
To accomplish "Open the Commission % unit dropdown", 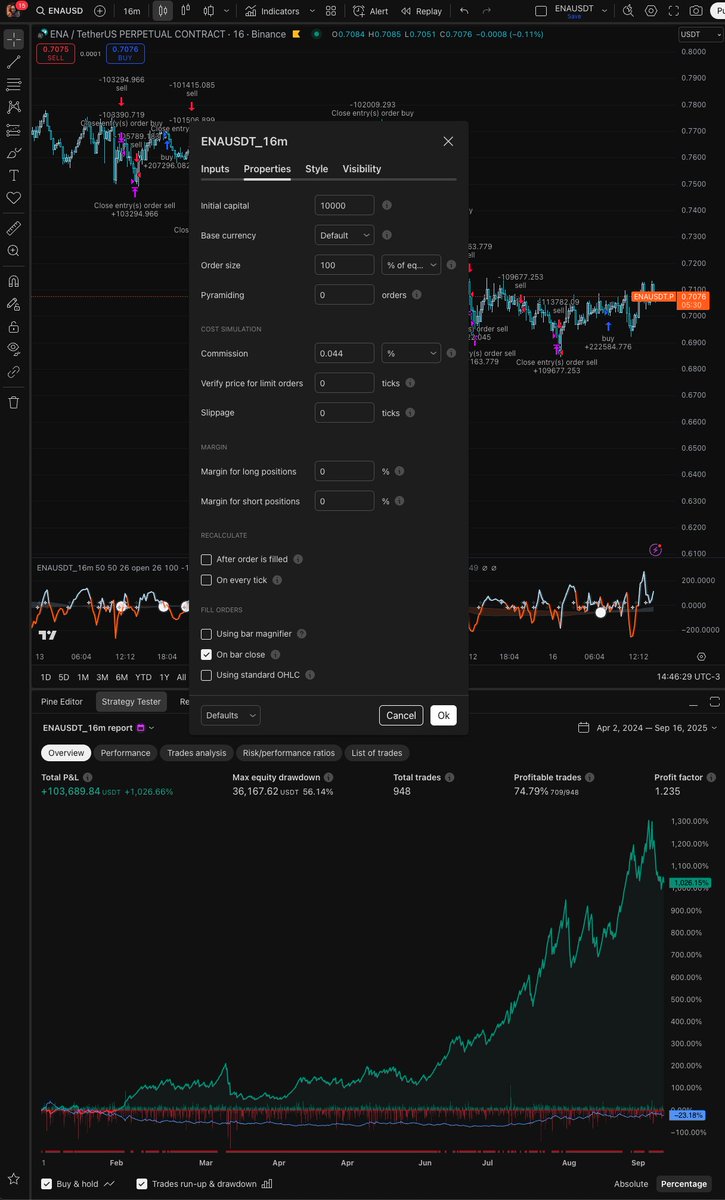I will coord(411,353).
